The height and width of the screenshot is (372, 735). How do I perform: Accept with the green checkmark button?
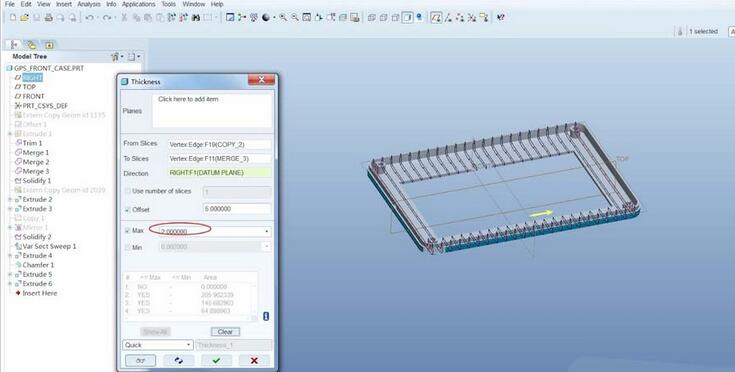click(216, 360)
